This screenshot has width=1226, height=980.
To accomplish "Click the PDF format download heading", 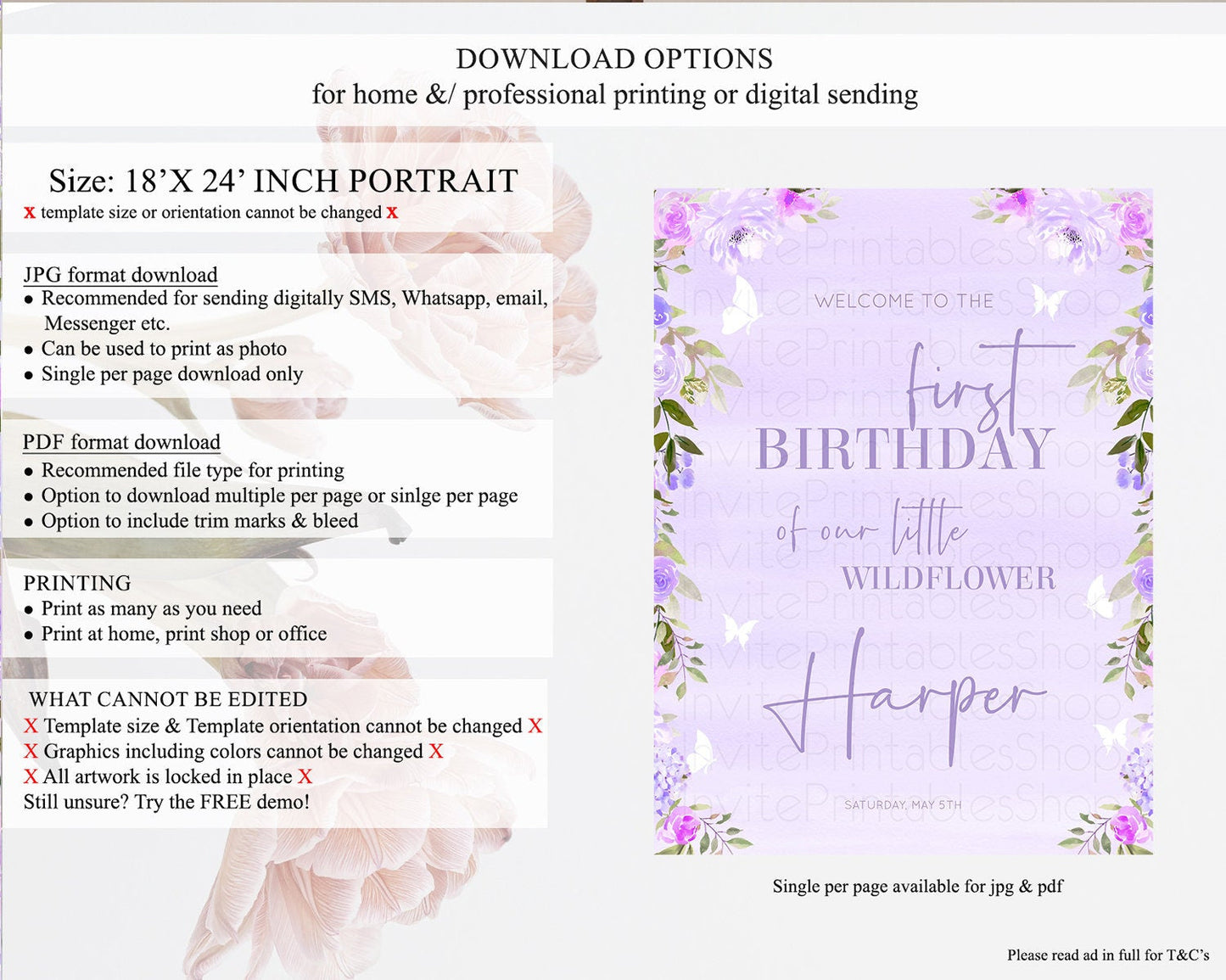I will coord(121,442).
